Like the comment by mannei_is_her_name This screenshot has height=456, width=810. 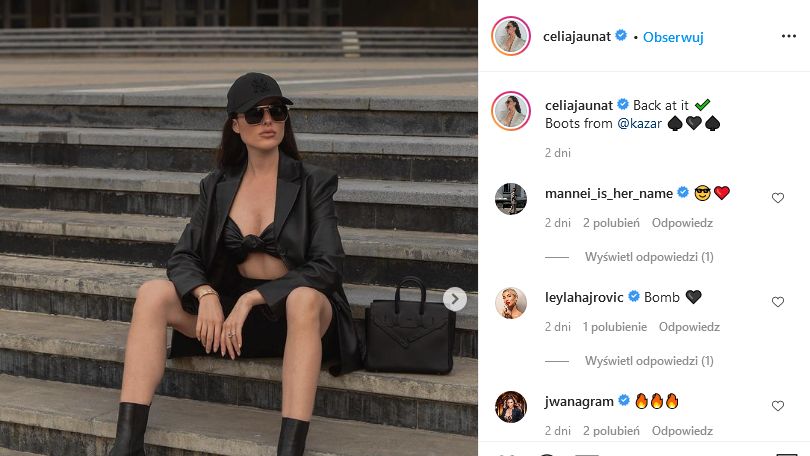[x=777, y=198]
